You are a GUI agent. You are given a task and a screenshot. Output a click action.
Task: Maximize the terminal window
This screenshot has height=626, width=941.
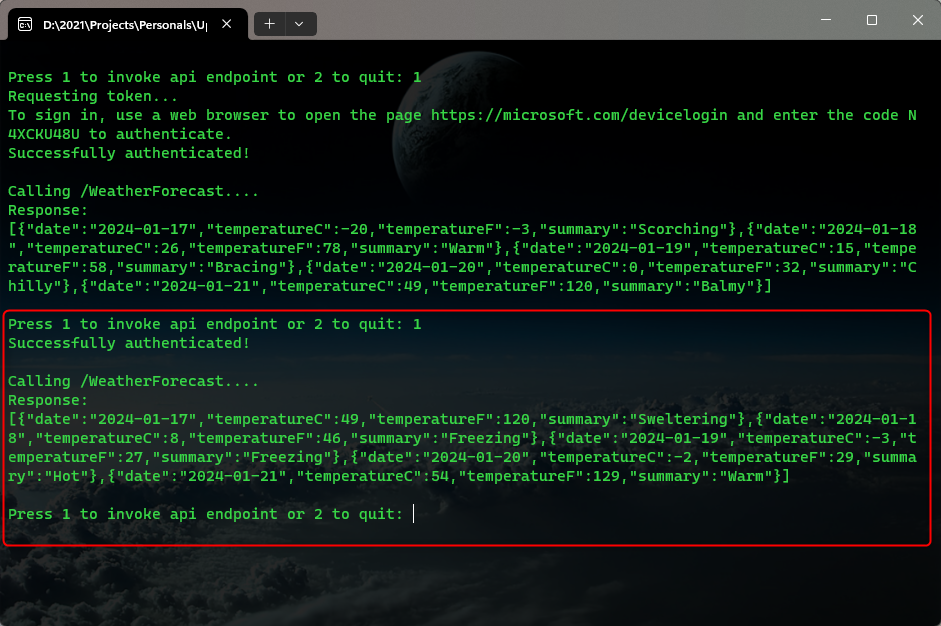point(871,20)
